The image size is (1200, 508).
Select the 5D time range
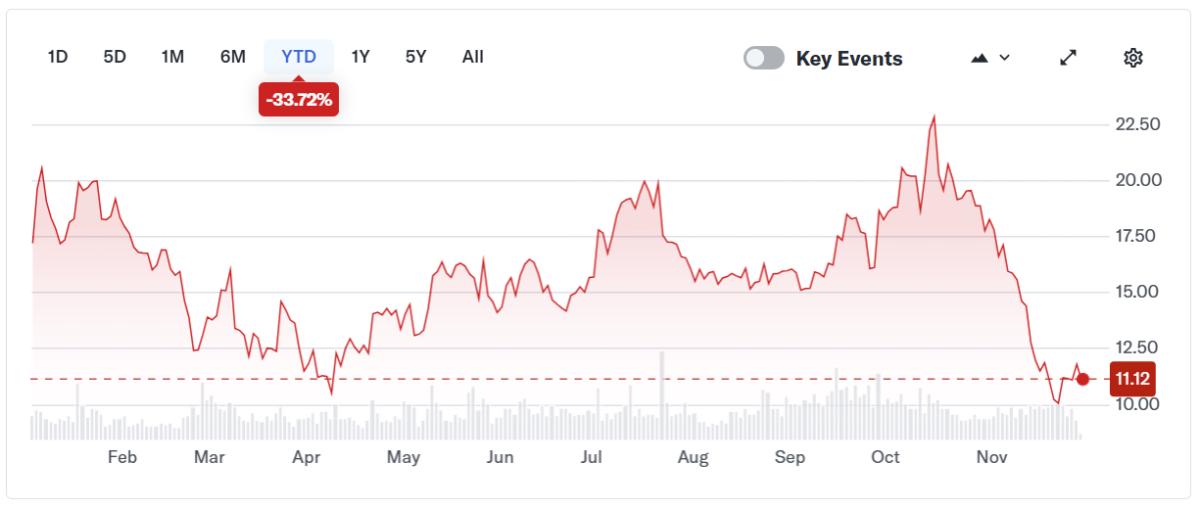(115, 57)
